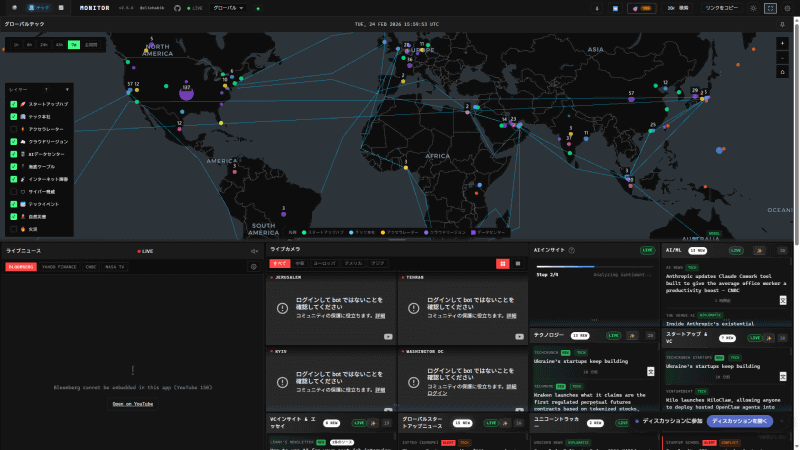Open the グローバル region dropdown

coord(228,8)
